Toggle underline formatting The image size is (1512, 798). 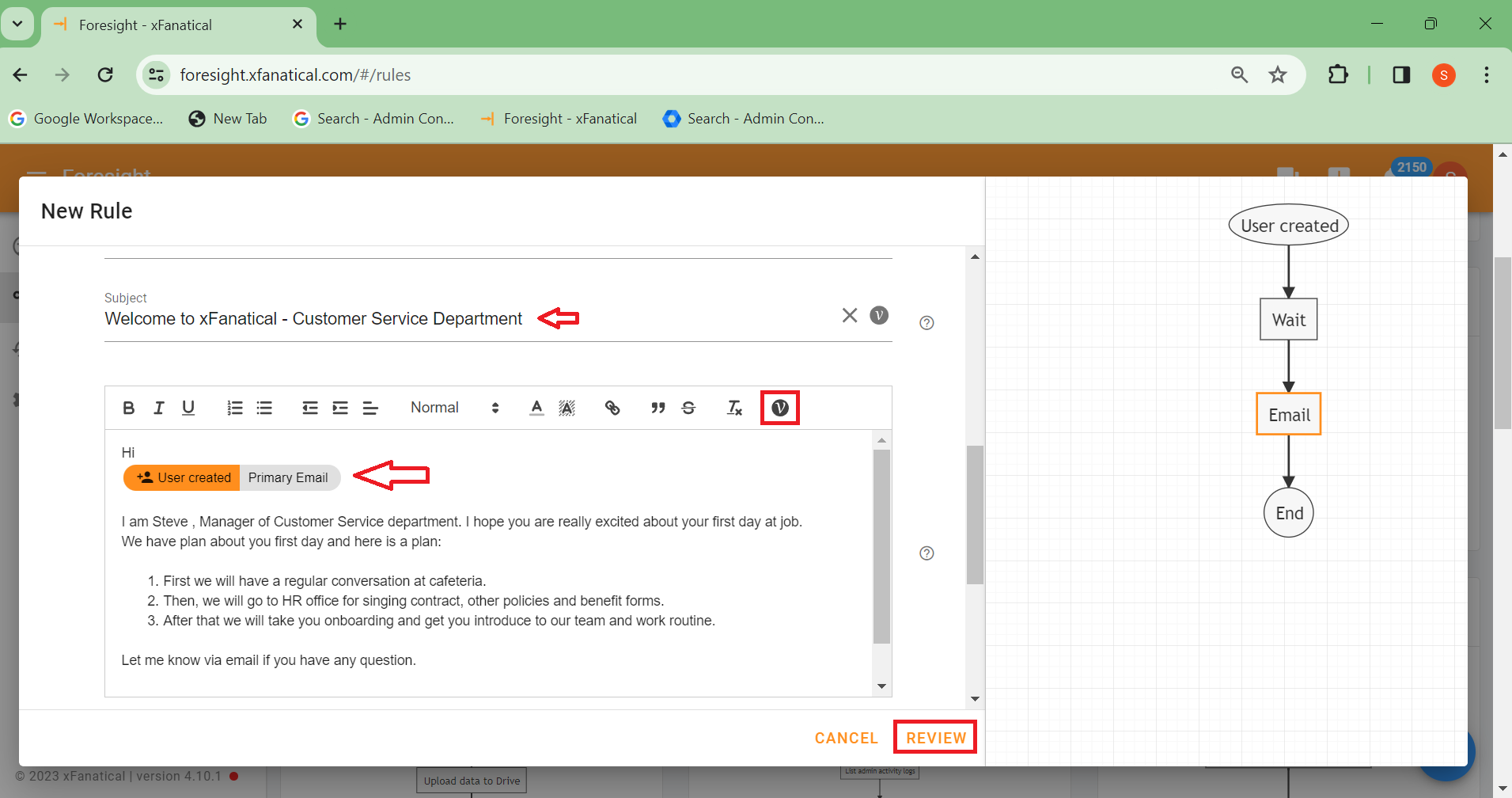coord(188,407)
